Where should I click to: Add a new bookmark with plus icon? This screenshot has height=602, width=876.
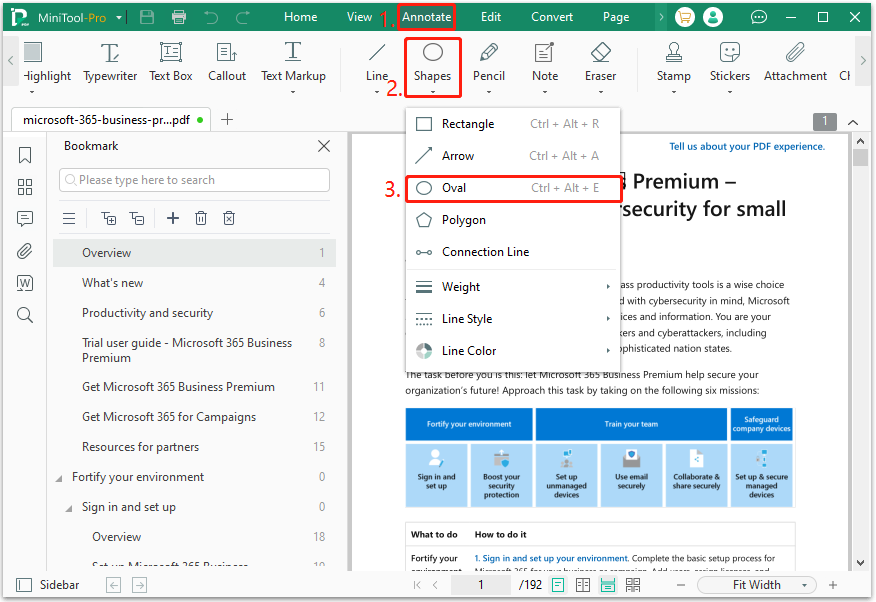point(173,218)
